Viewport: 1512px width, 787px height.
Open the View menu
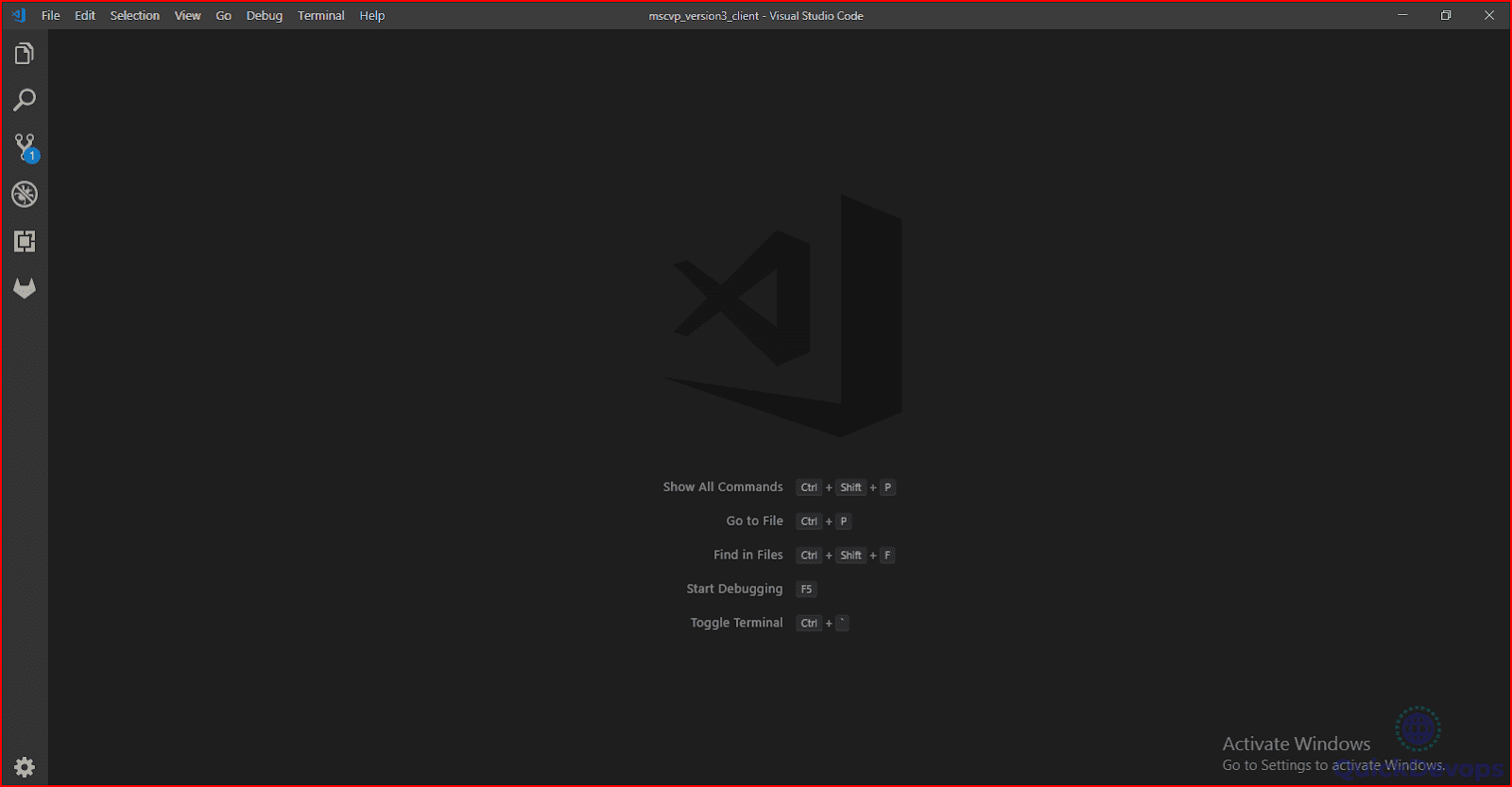point(188,15)
